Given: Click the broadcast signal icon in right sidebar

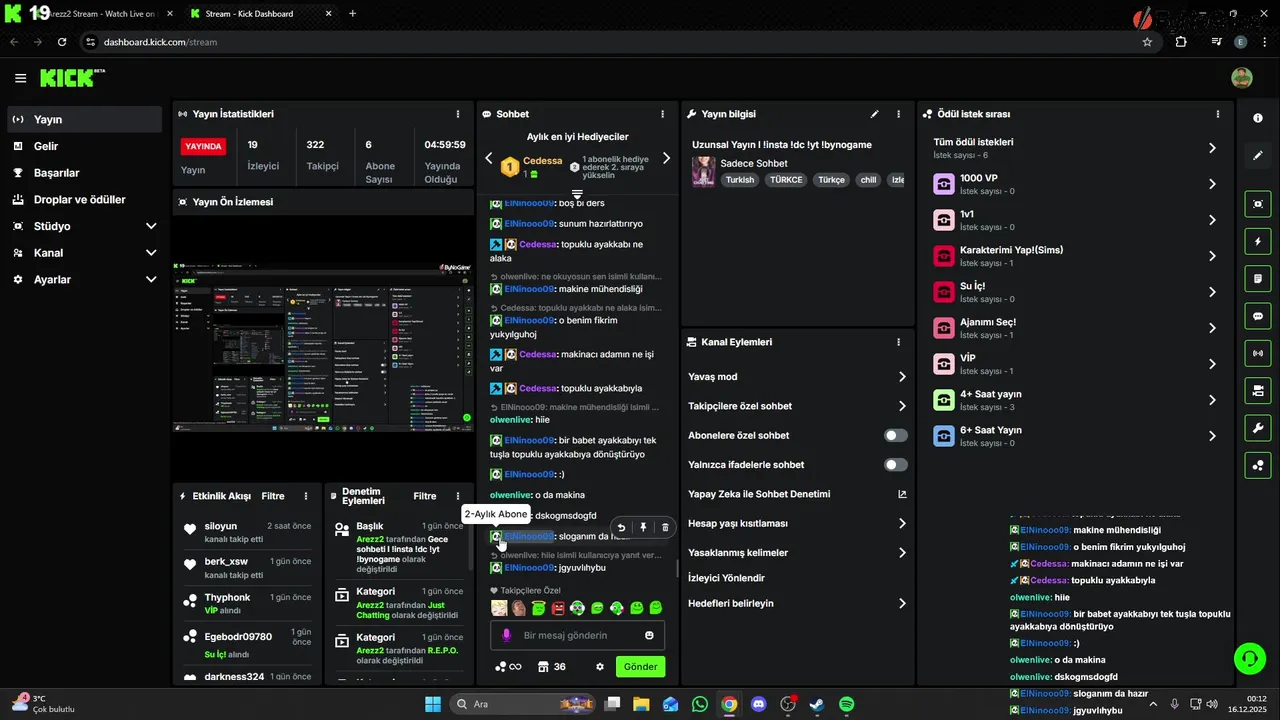Looking at the screenshot, I should tap(1257, 353).
